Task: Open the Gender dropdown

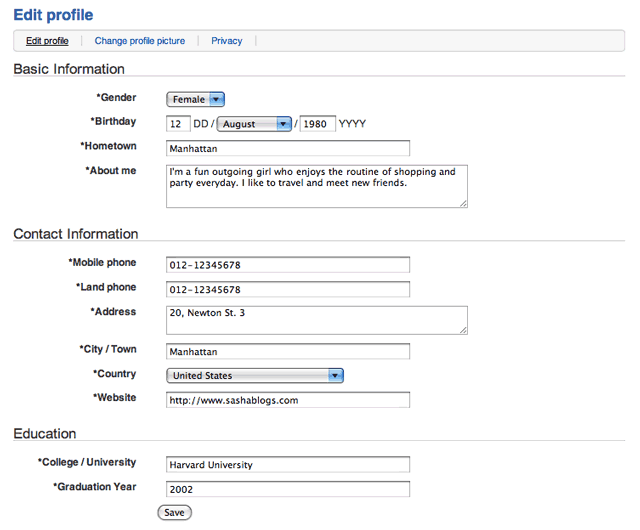Action: 195,99
